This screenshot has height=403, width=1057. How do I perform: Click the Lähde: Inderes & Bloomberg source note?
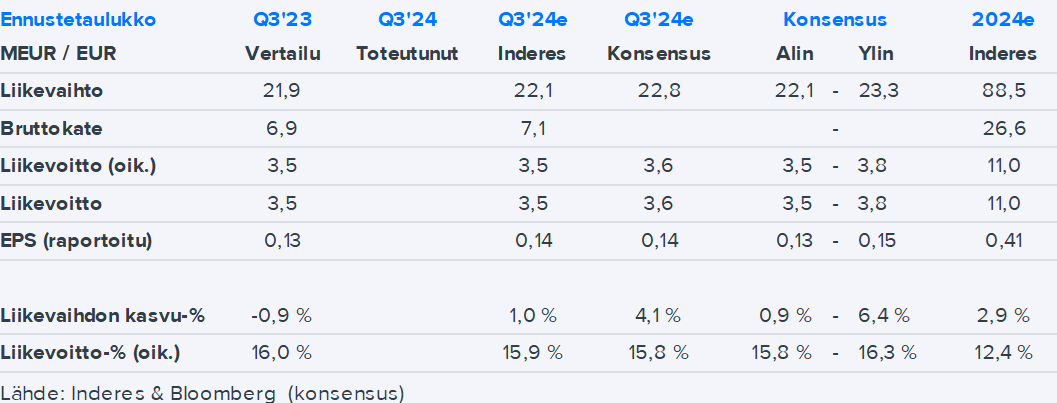click(202, 392)
